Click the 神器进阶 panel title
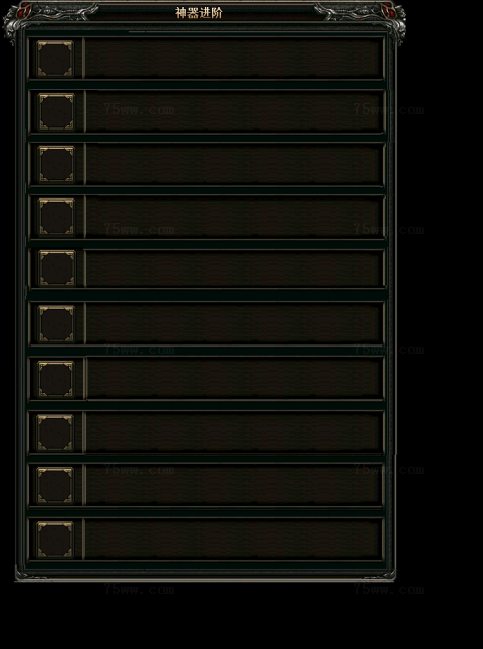The width and height of the screenshot is (483, 649). point(199,13)
